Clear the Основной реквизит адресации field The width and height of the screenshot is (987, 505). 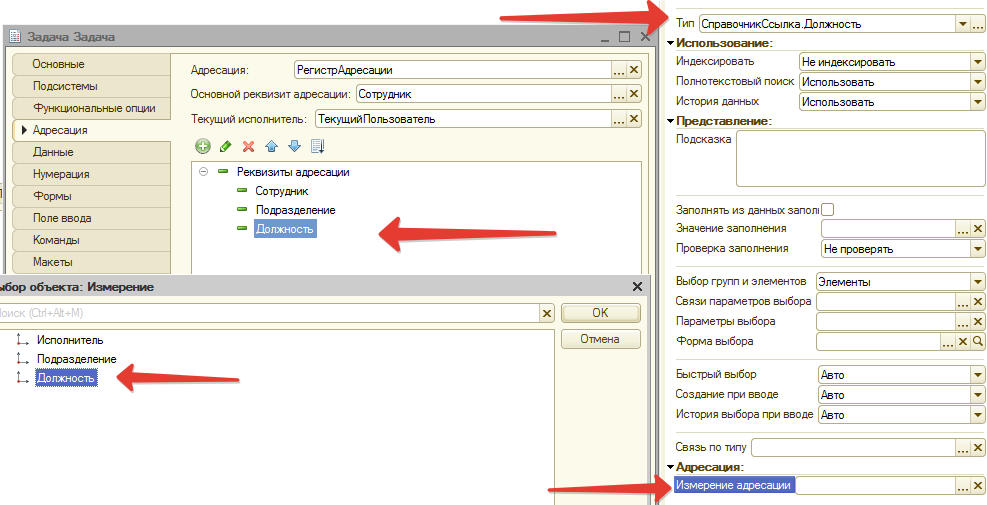pos(634,94)
